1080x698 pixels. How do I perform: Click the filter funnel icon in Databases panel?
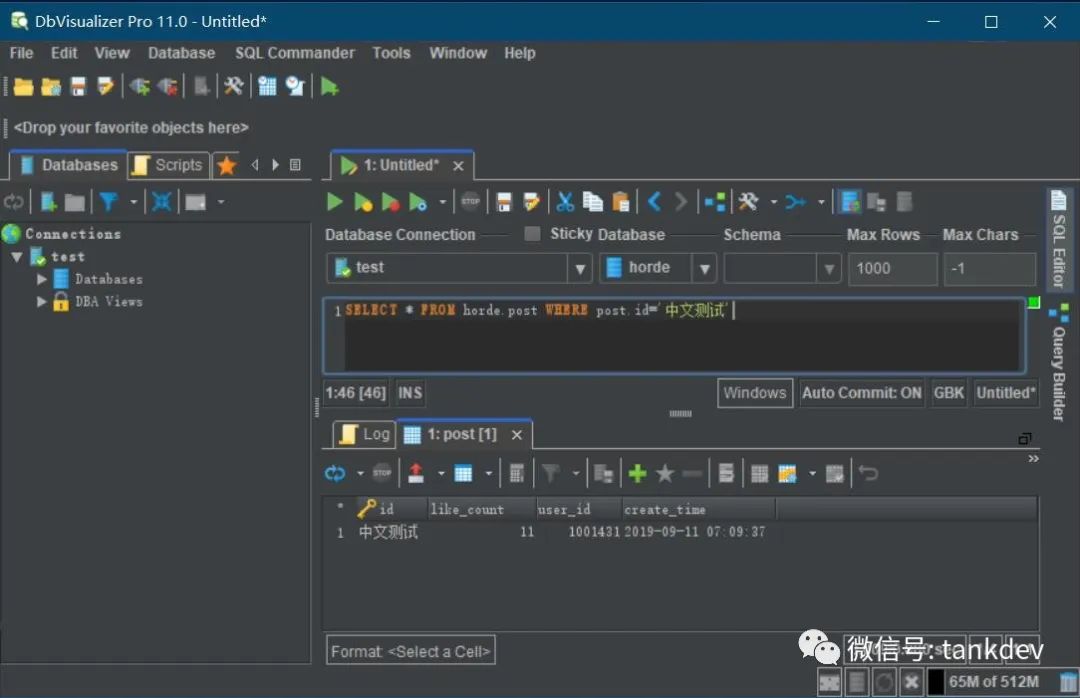tap(108, 202)
